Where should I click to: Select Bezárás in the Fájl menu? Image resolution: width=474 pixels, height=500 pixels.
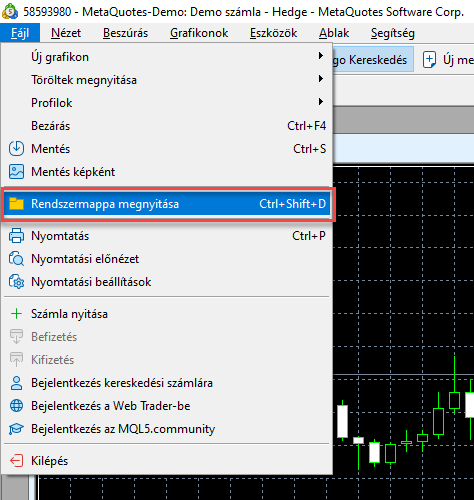tap(168, 126)
